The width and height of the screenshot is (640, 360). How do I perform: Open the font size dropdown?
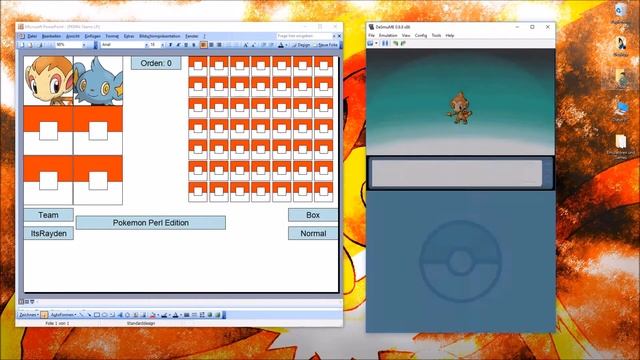[x=162, y=45]
